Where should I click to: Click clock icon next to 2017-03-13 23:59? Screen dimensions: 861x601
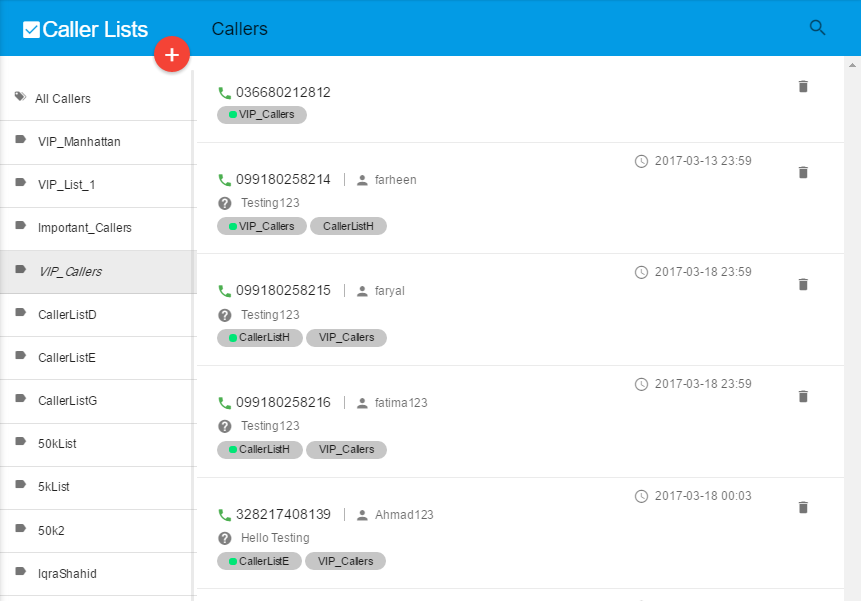[x=641, y=161]
